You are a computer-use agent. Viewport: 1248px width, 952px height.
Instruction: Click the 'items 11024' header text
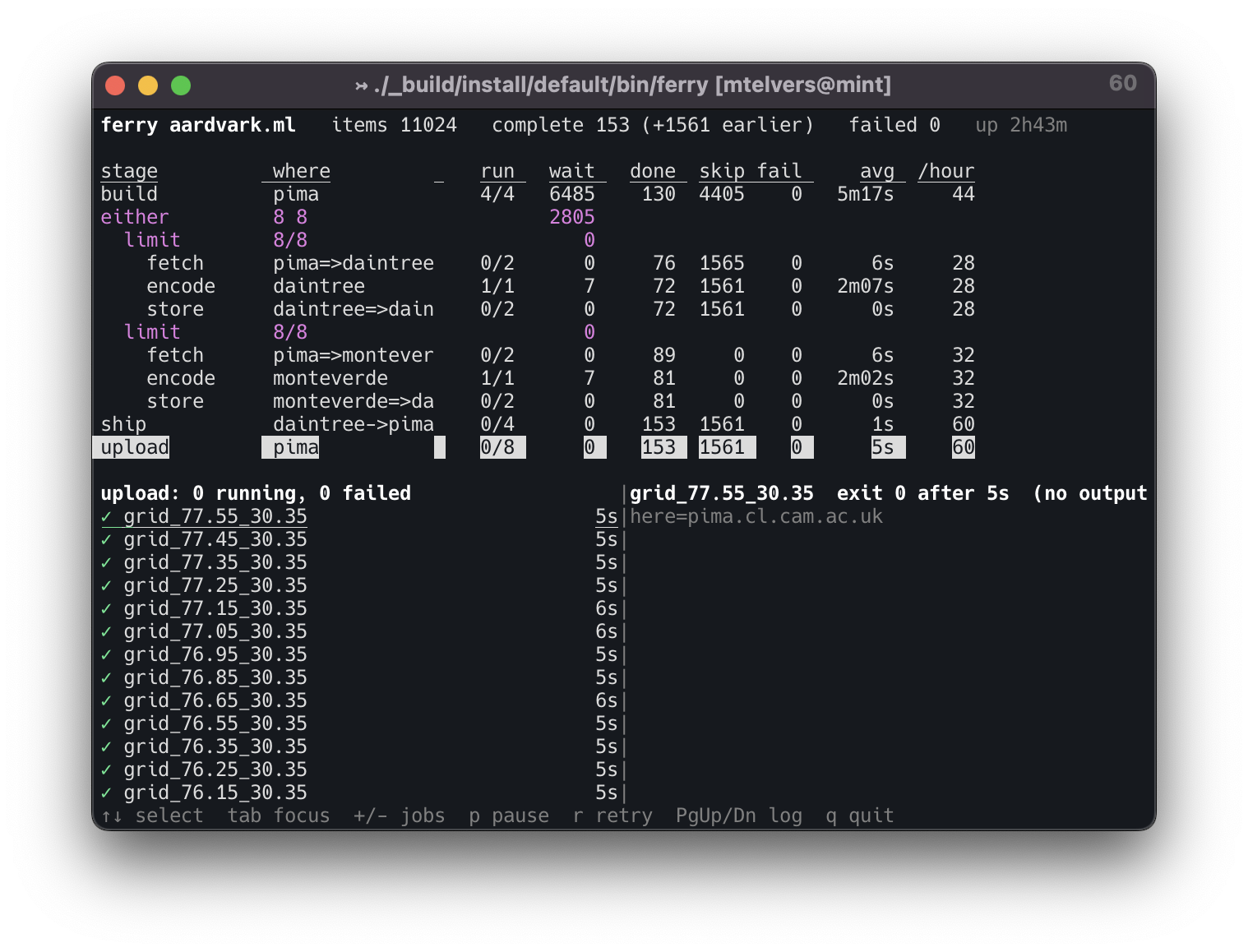click(394, 125)
